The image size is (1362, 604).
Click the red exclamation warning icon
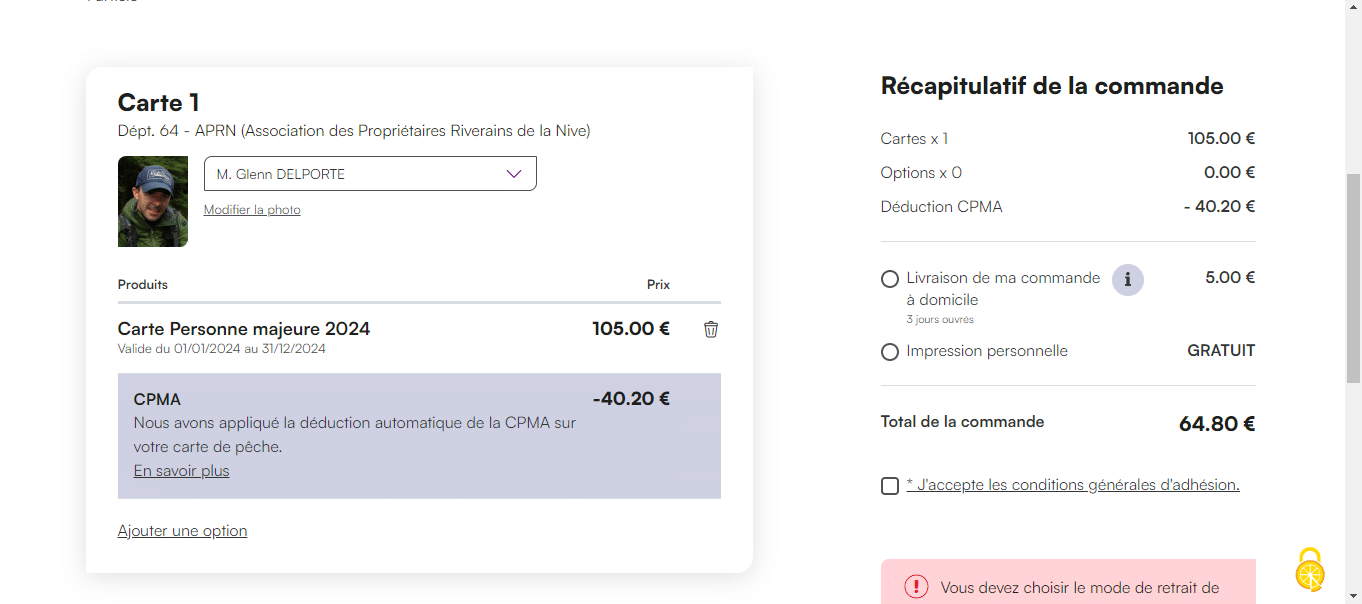[916, 587]
